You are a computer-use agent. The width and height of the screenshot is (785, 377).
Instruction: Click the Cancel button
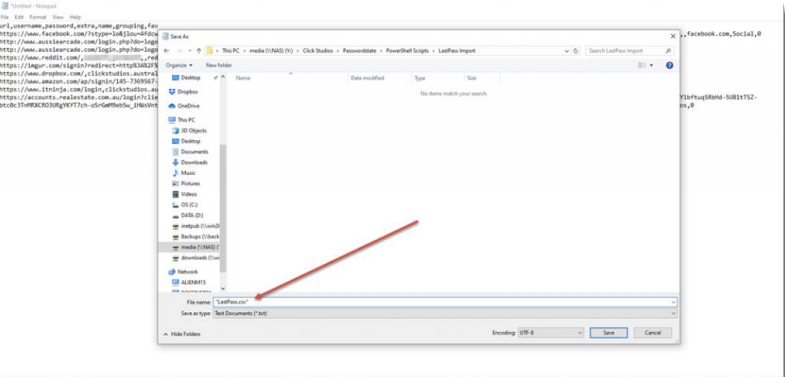point(653,333)
